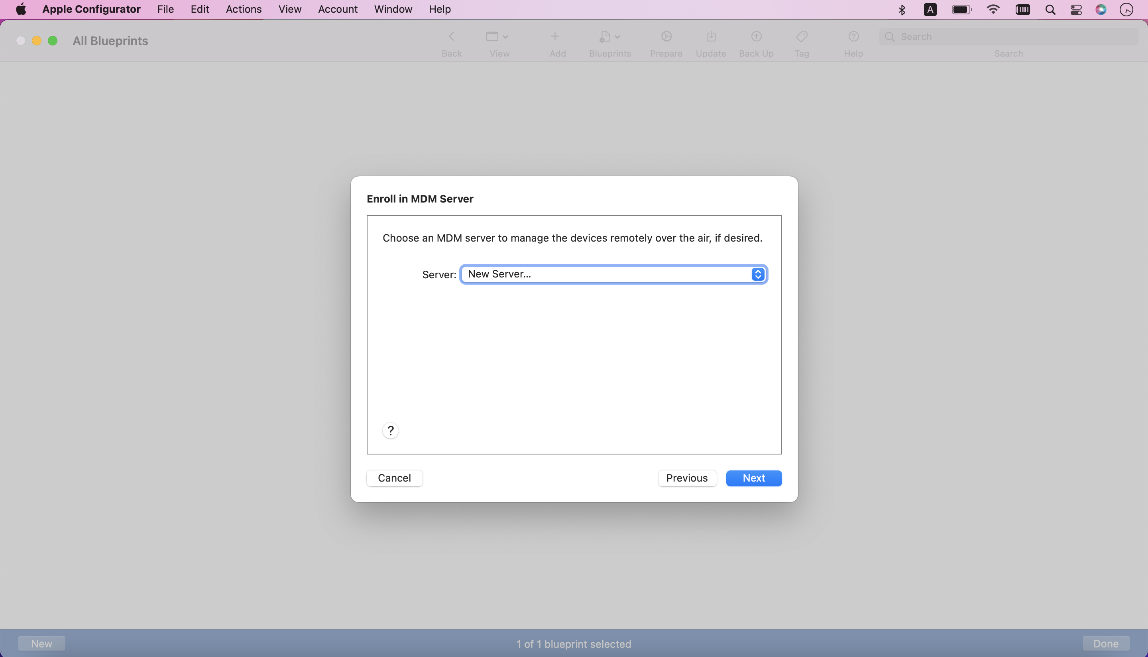The image size is (1148, 657).
Task: Click the All Blueprints window title
Action: click(111, 41)
